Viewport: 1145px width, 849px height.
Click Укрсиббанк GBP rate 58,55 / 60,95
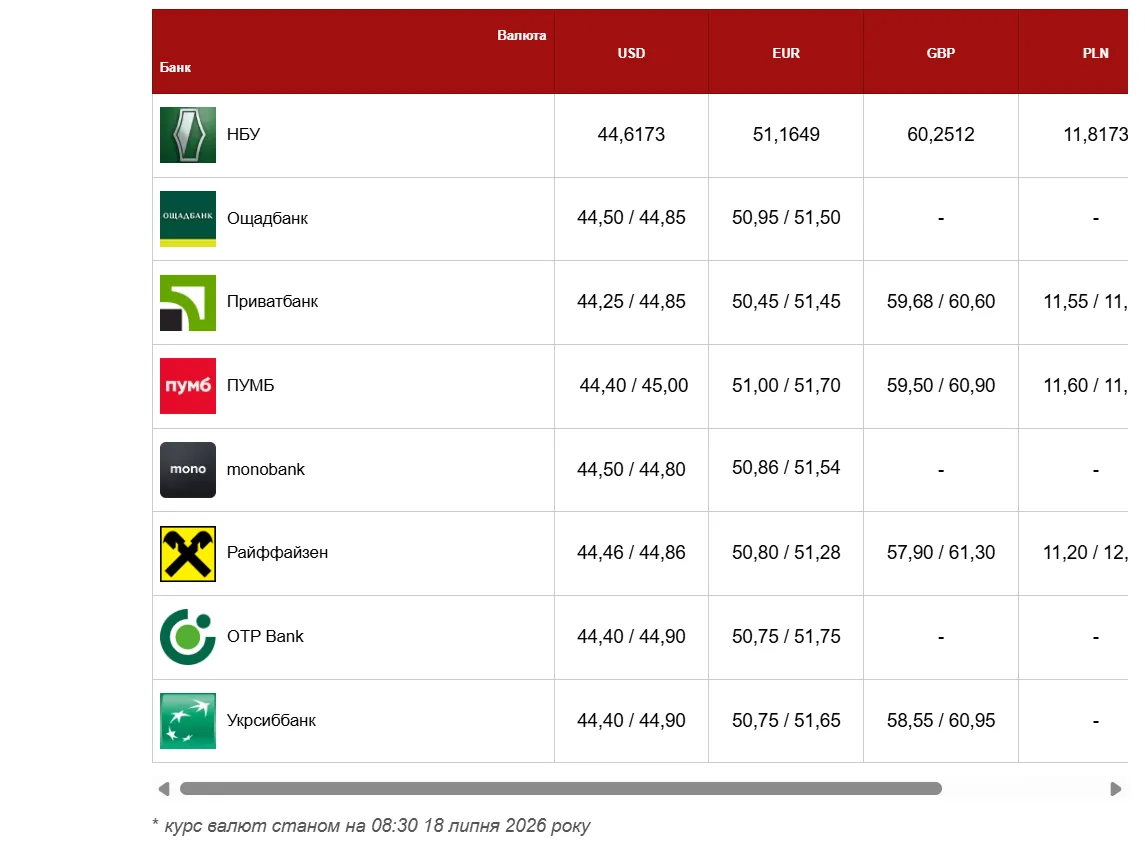[941, 721]
